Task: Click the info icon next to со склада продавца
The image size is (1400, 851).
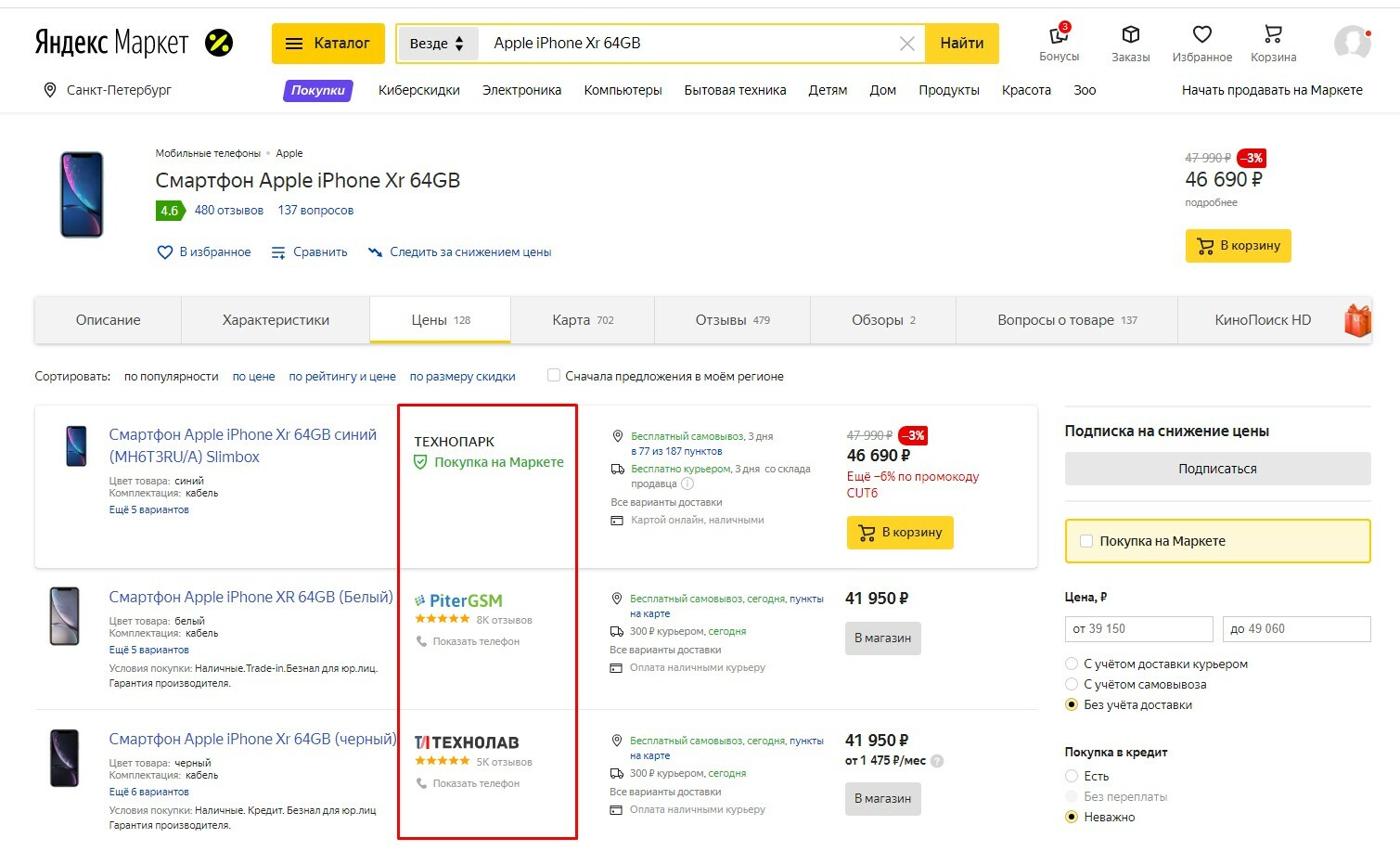Action: click(x=687, y=484)
